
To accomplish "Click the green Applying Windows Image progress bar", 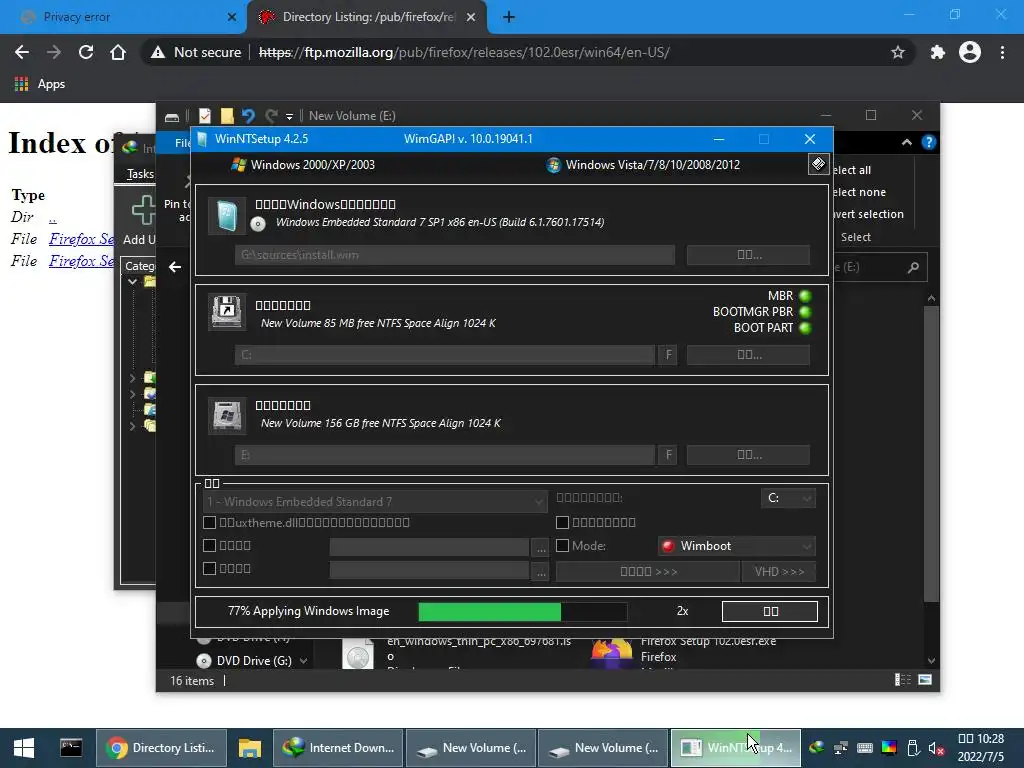I will (522, 611).
